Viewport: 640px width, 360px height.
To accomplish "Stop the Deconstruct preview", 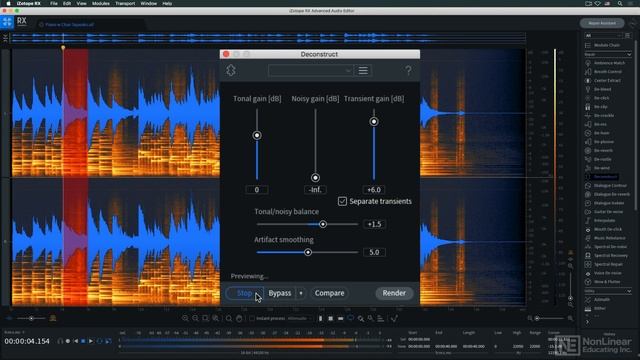I will [x=244, y=293].
